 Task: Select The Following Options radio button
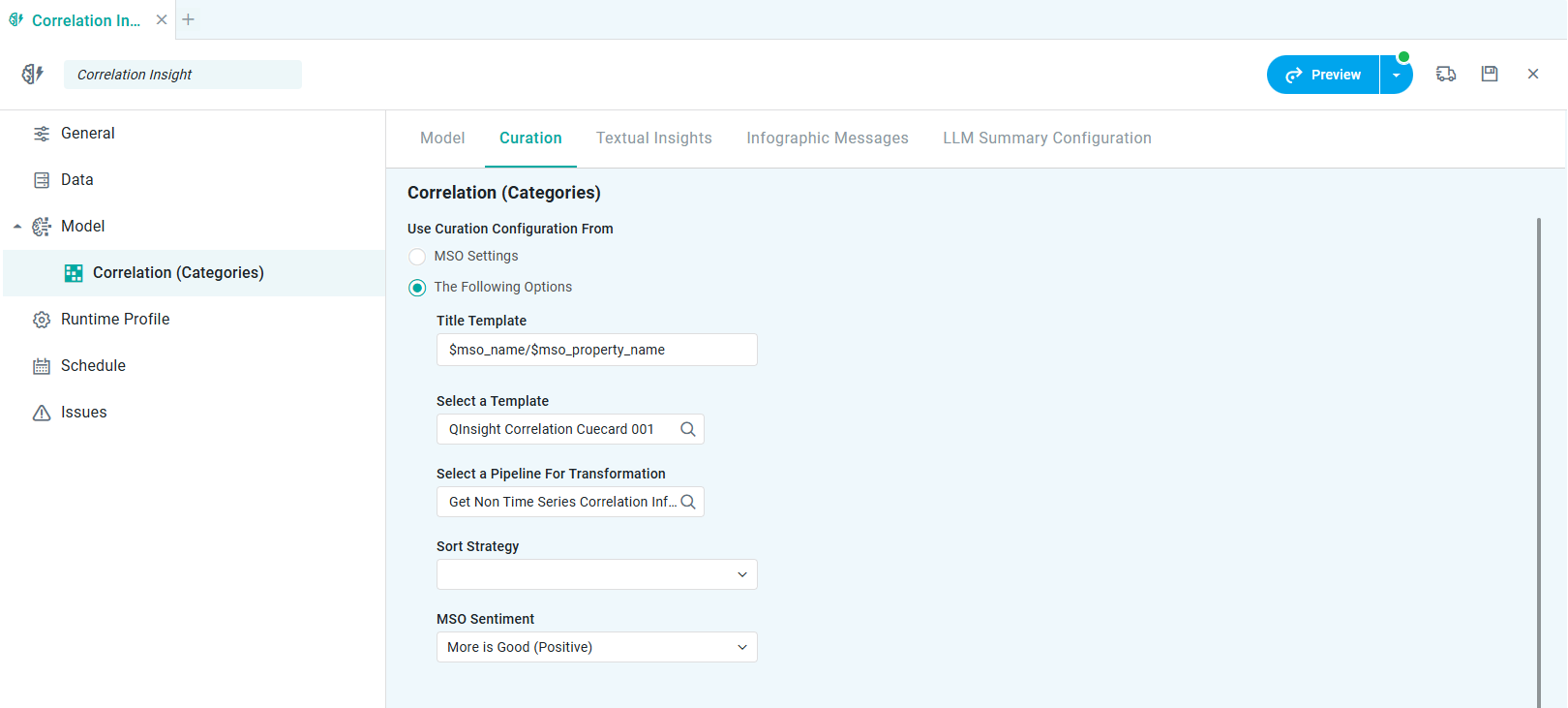pyautogui.click(x=417, y=288)
